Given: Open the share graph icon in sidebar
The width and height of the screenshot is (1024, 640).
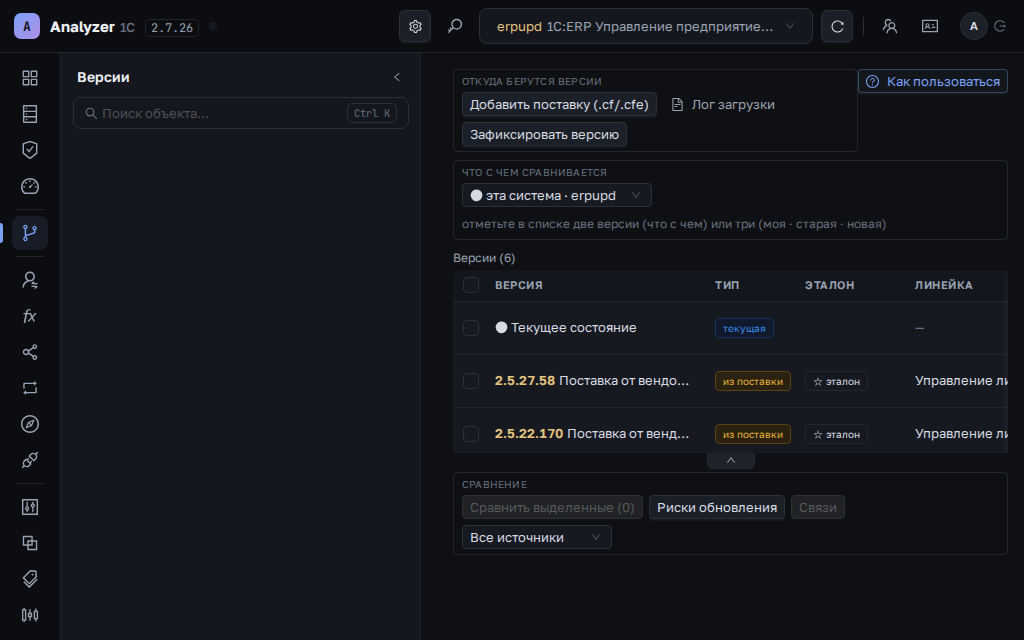Looking at the screenshot, I should (30, 352).
